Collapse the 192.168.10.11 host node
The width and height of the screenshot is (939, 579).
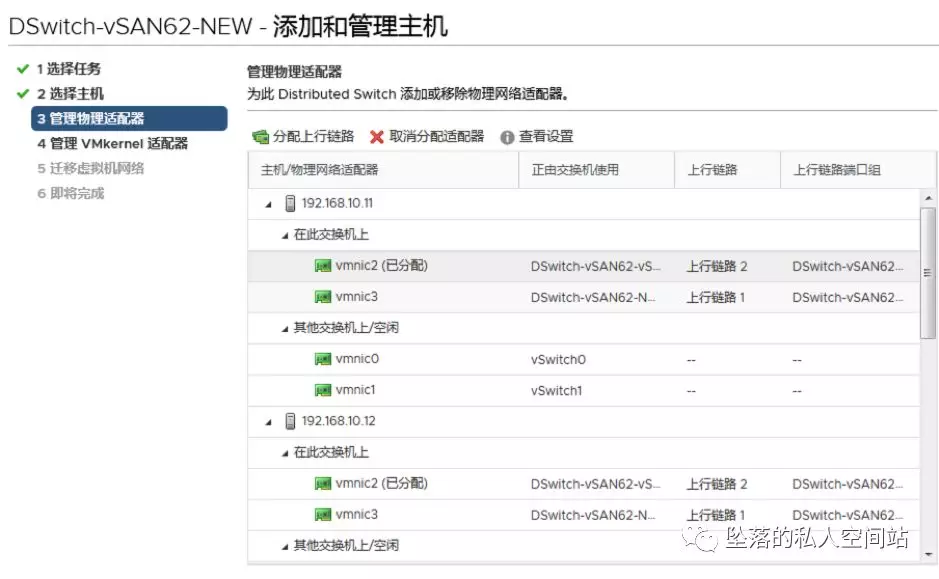269,205
